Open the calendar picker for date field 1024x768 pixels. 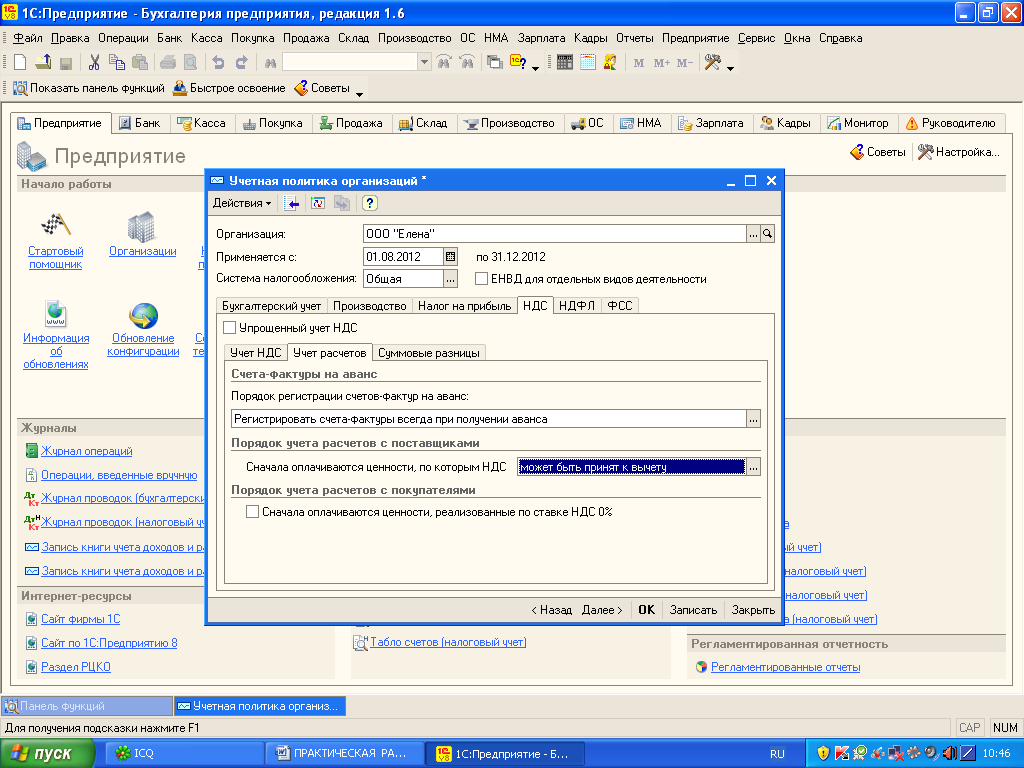pos(451,257)
